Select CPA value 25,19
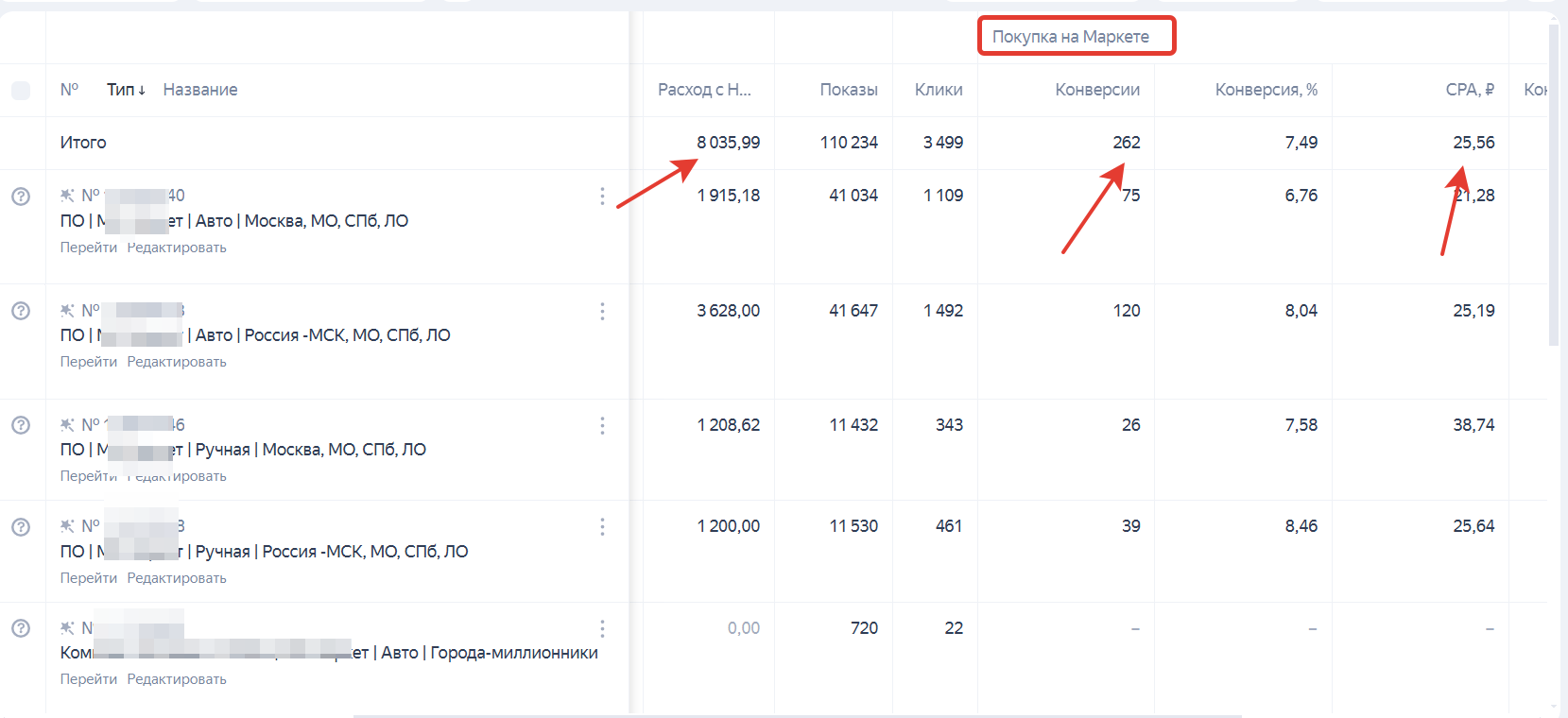 click(1474, 311)
